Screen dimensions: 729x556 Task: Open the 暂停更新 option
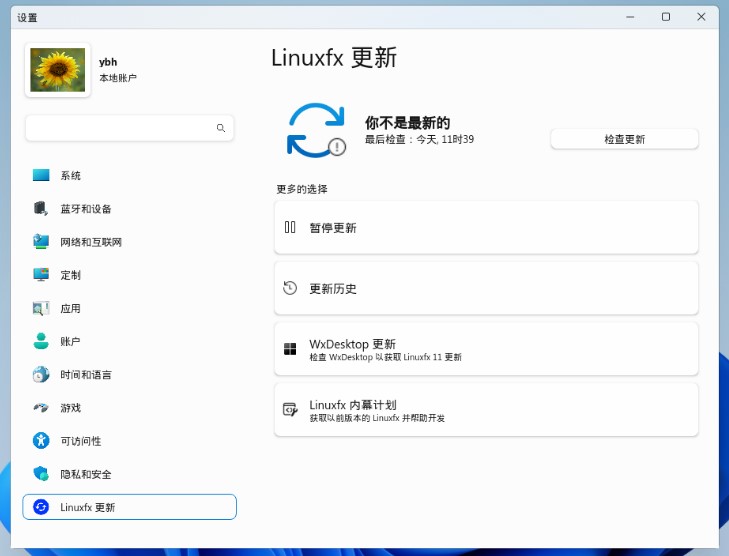click(x=486, y=228)
